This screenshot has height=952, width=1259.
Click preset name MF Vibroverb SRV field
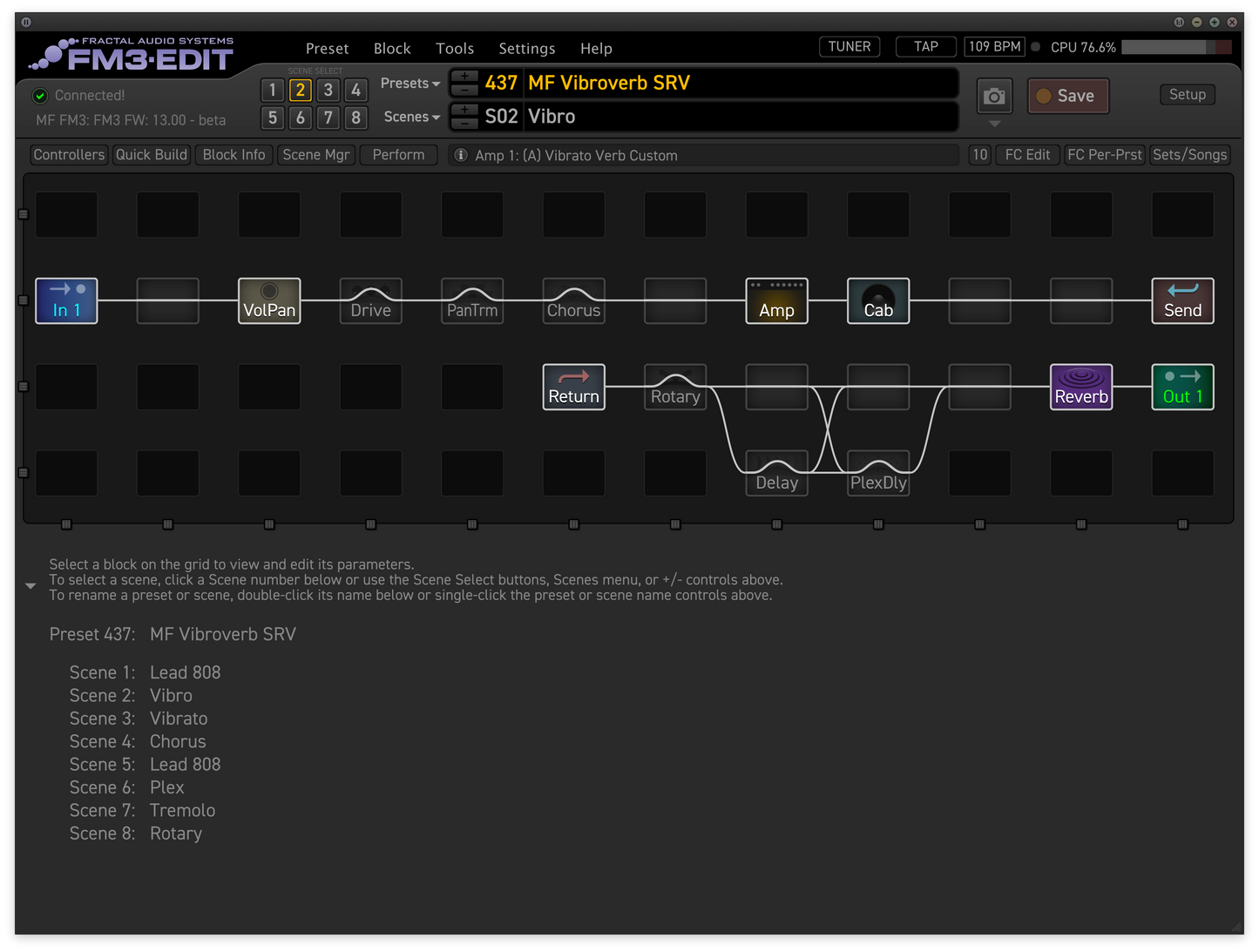point(741,84)
